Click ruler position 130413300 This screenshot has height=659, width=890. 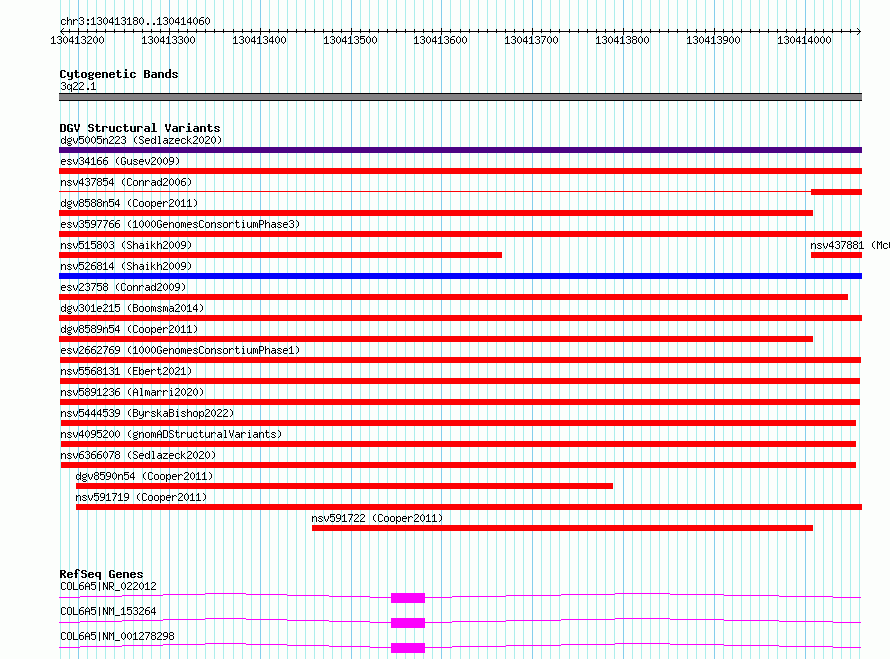tap(169, 40)
